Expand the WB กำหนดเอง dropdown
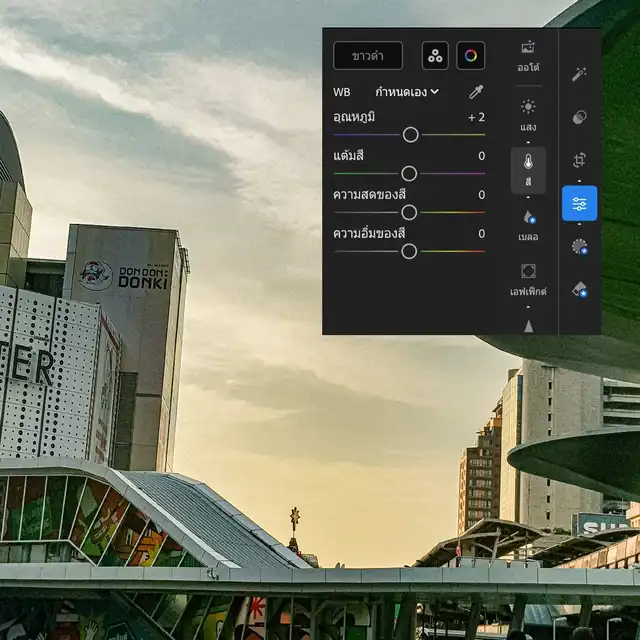 [x=407, y=92]
